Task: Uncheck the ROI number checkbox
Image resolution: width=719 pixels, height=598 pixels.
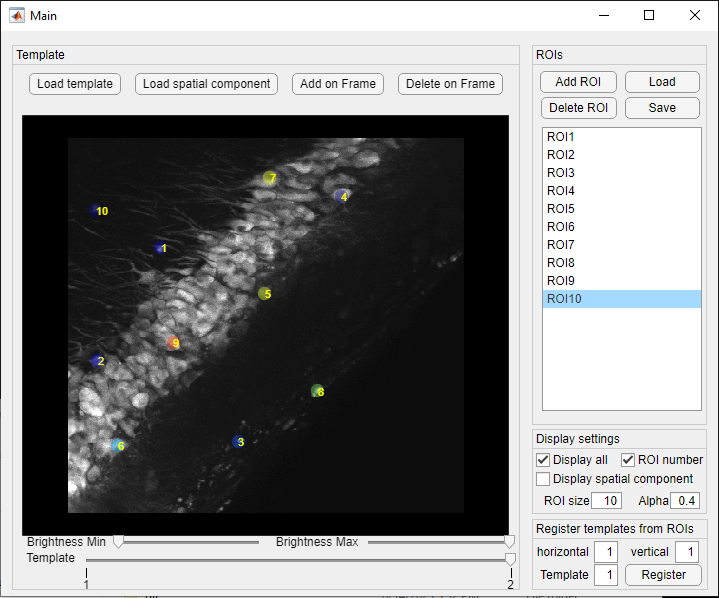Action: coord(628,460)
